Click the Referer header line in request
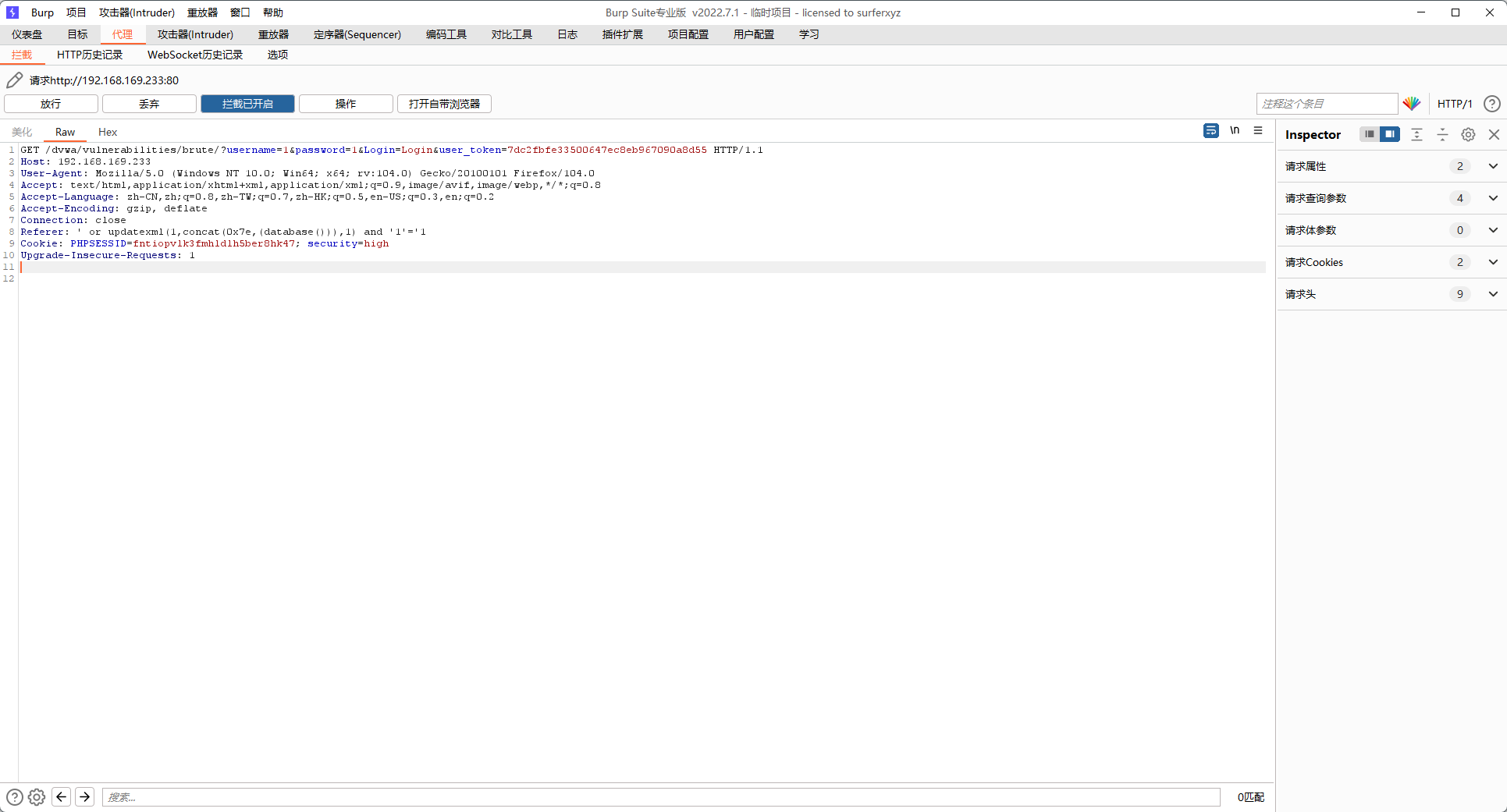Viewport: 1507px width, 812px height. pos(223,232)
